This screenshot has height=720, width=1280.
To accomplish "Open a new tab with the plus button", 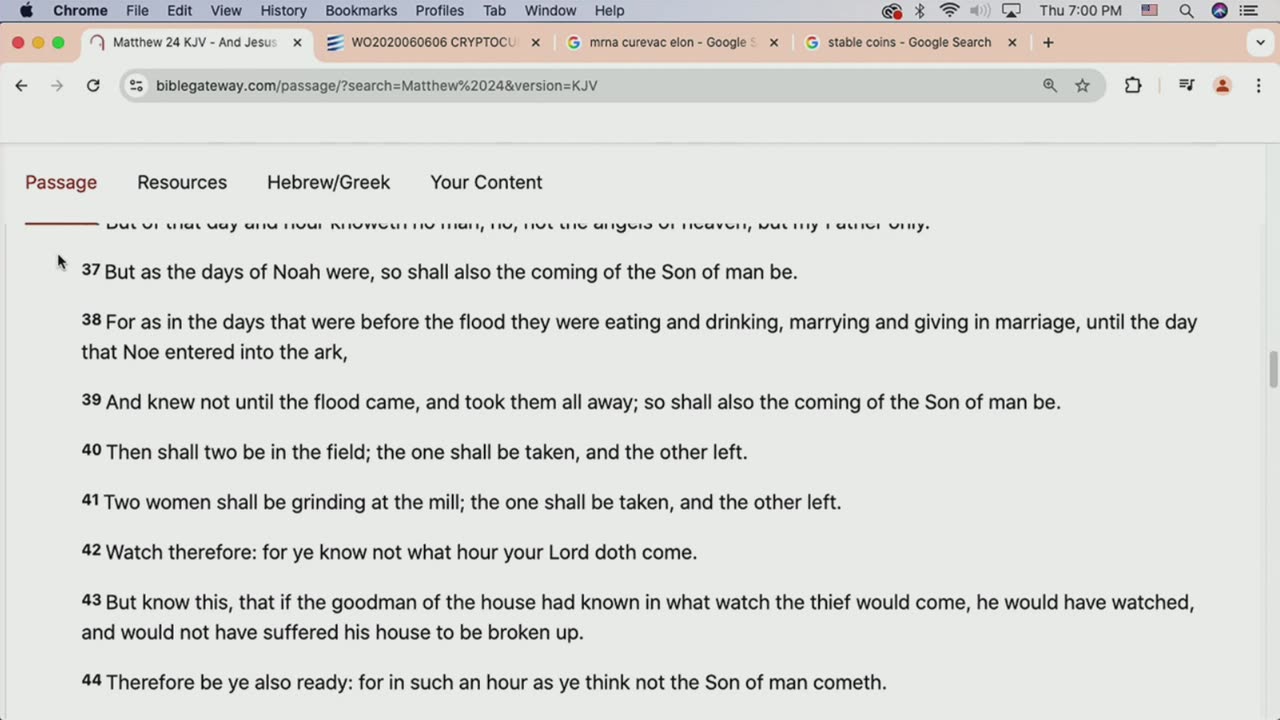I will (x=1048, y=43).
